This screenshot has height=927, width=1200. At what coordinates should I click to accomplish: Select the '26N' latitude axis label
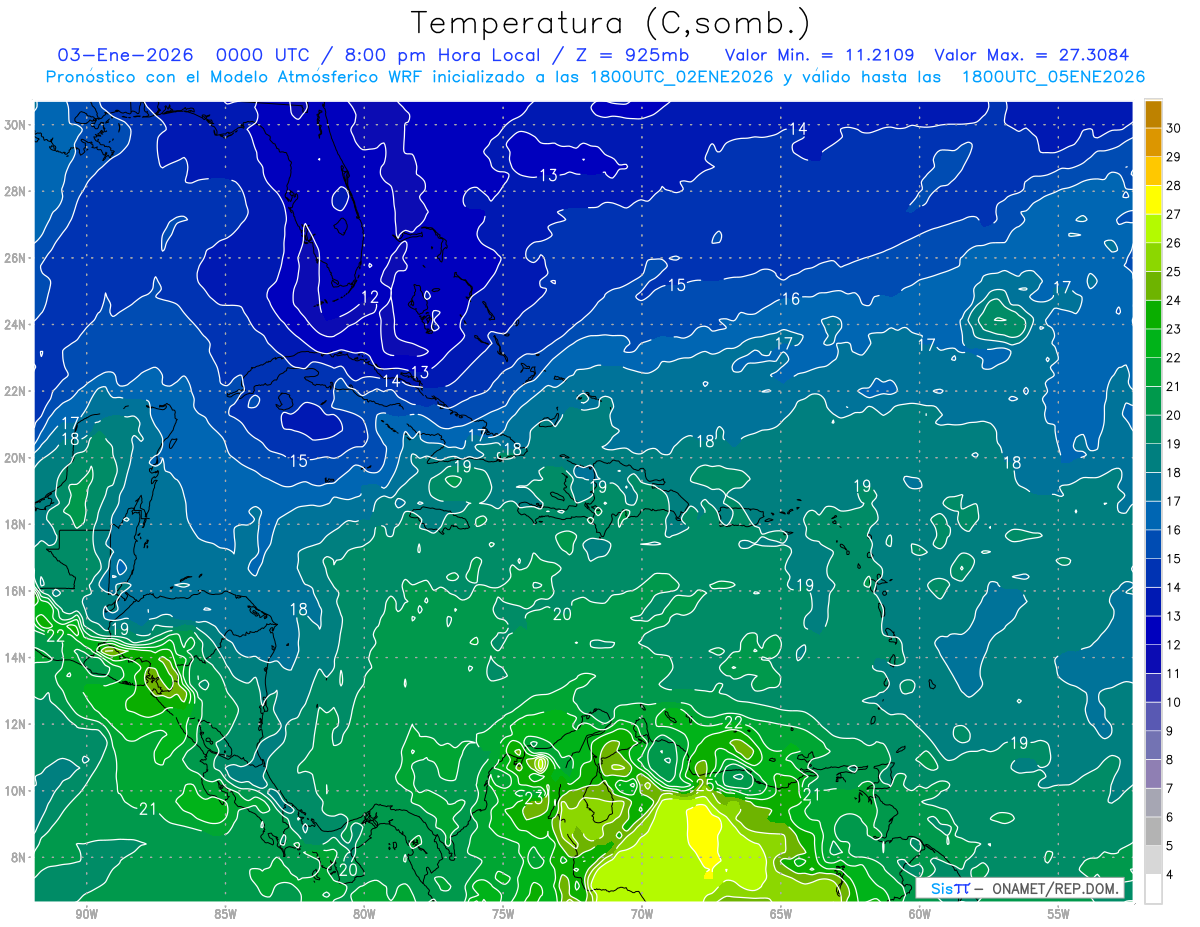16,258
